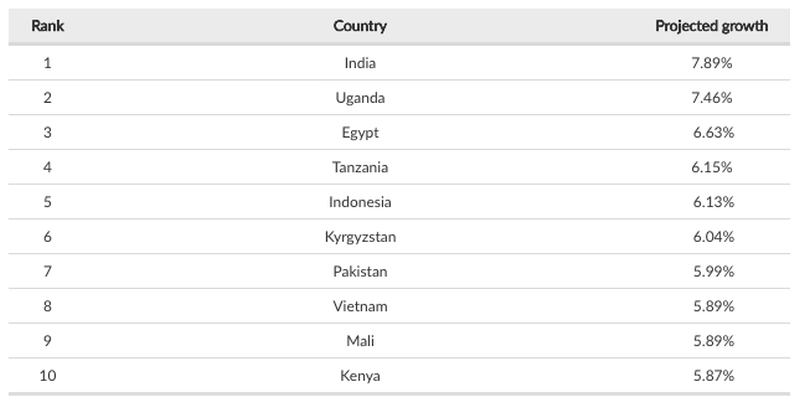Select the India country cell
The width and height of the screenshot is (800, 408).
coord(360,63)
